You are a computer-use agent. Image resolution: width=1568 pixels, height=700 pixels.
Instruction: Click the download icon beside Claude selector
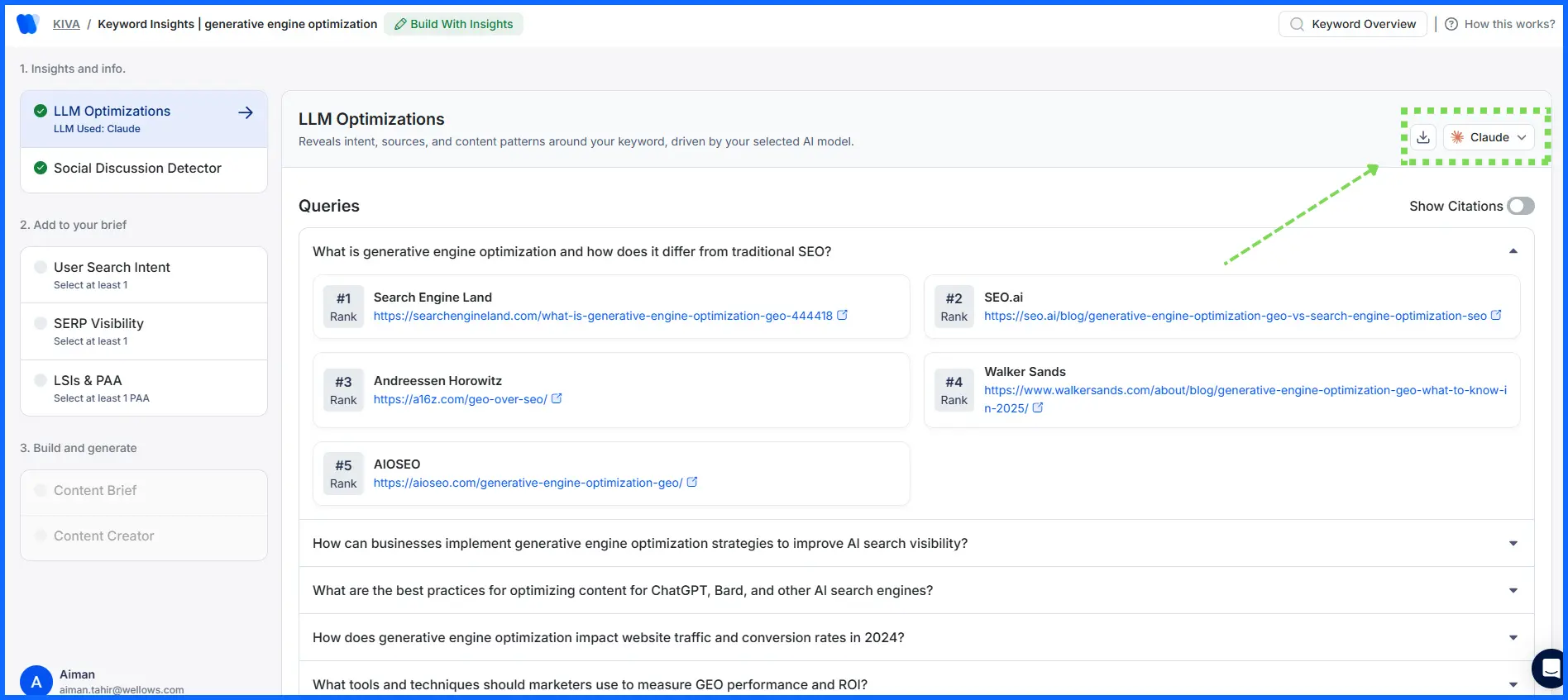click(x=1422, y=137)
